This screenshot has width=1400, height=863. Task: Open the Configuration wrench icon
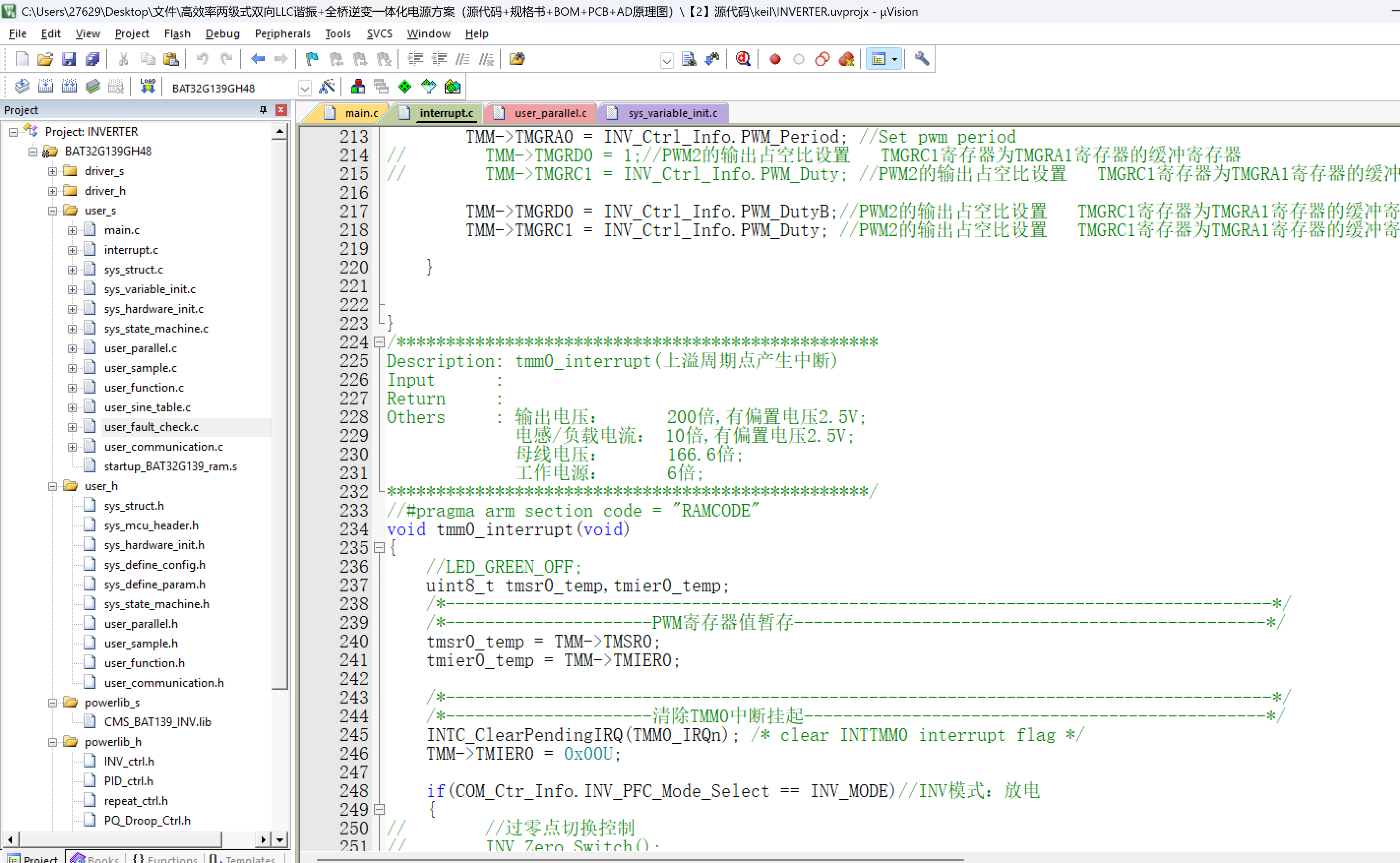click(x=921, y=59)
